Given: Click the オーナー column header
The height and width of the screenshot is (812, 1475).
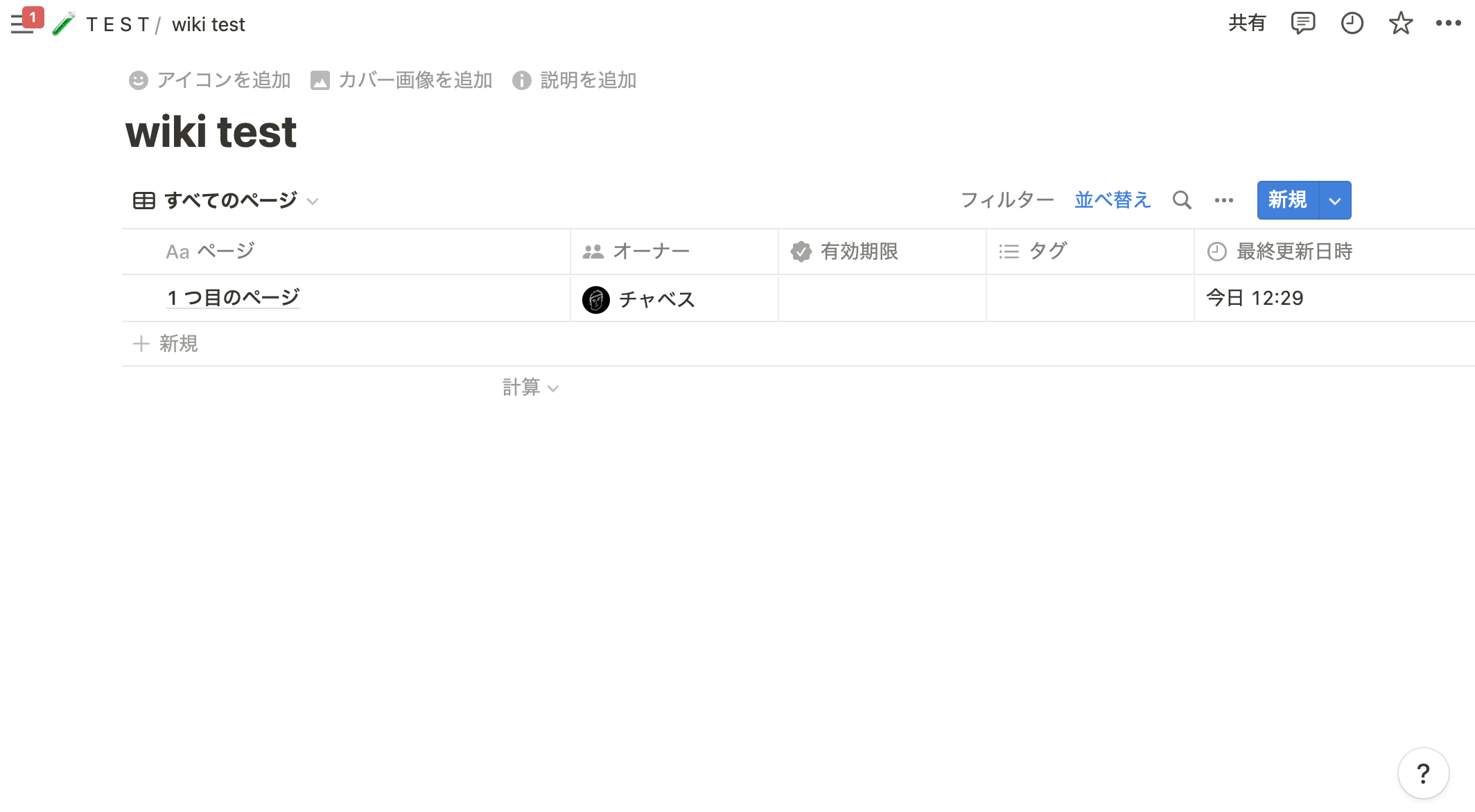Looking at the screenshot, I should [674, 251].
